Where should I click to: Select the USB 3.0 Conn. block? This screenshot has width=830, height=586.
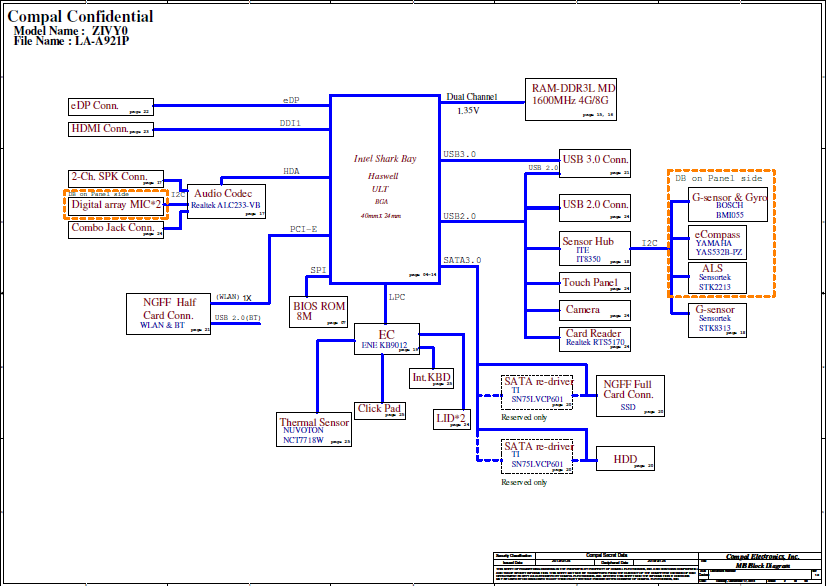click(596, 161)
